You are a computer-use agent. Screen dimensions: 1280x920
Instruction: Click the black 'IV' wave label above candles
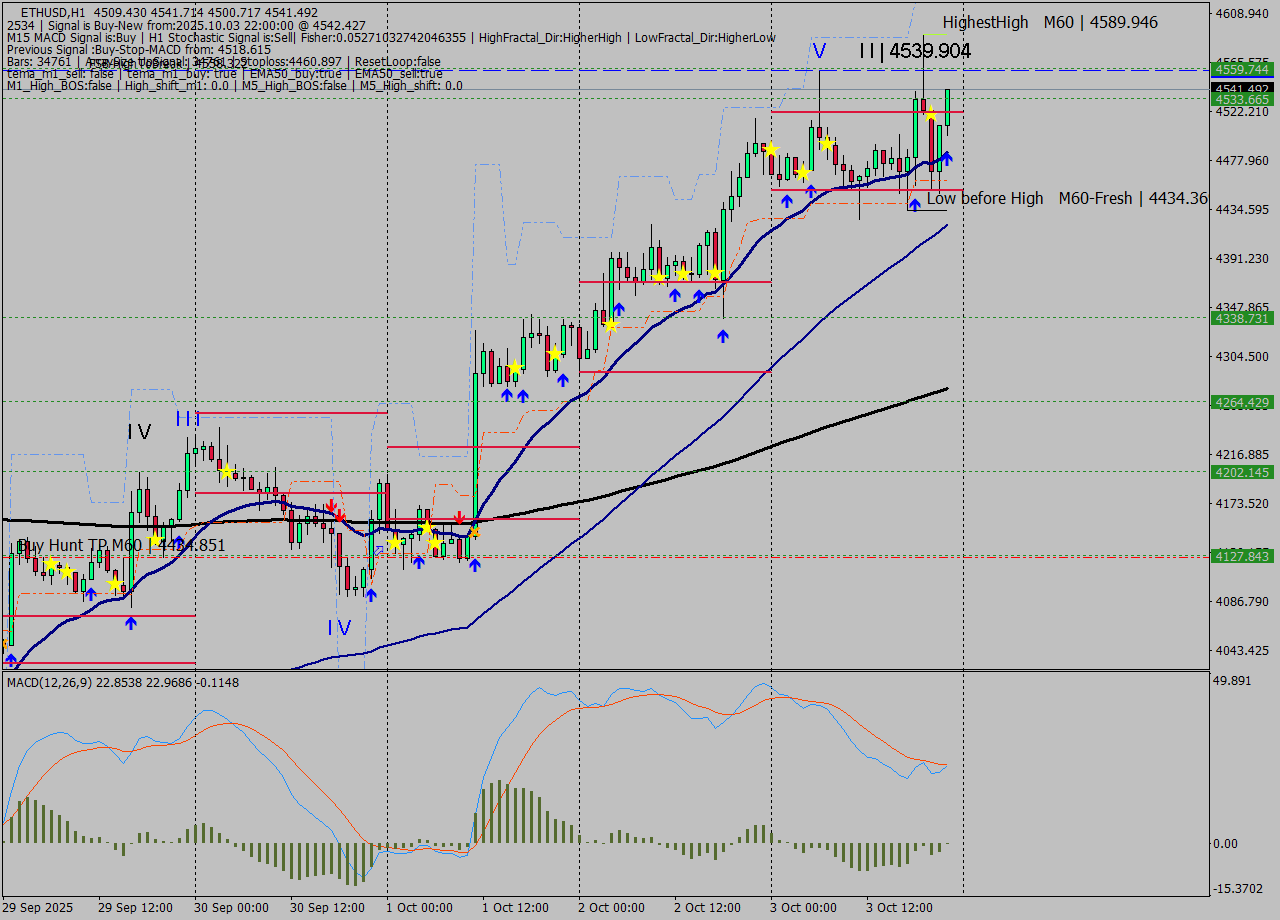(x=139, y=432)
